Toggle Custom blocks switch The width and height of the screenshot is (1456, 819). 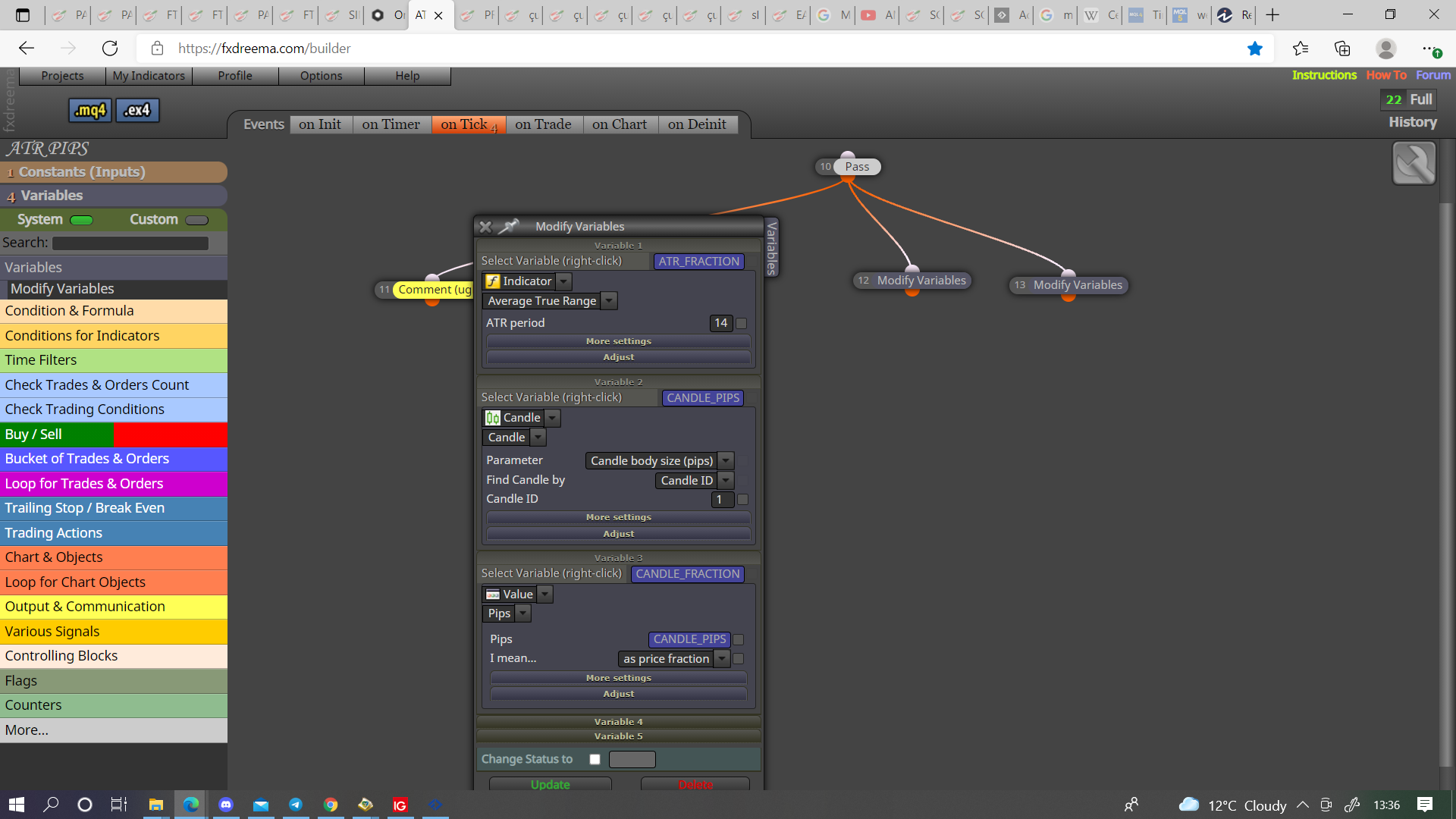tap(196, 220)
